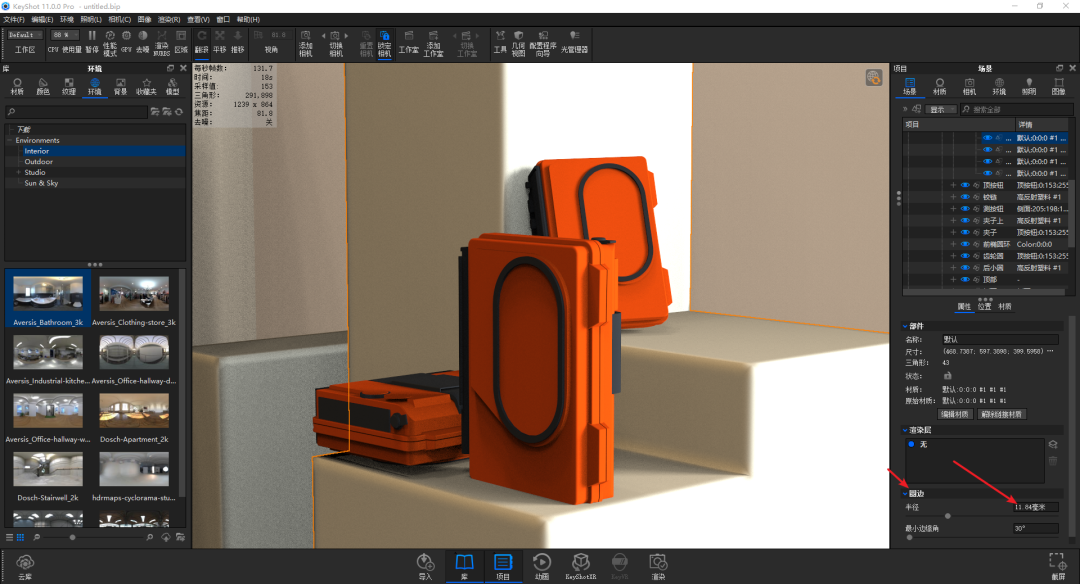Open the 显示 dropdown in scene panel
This screenshot has width=1080, height=584.
[938, 109]
